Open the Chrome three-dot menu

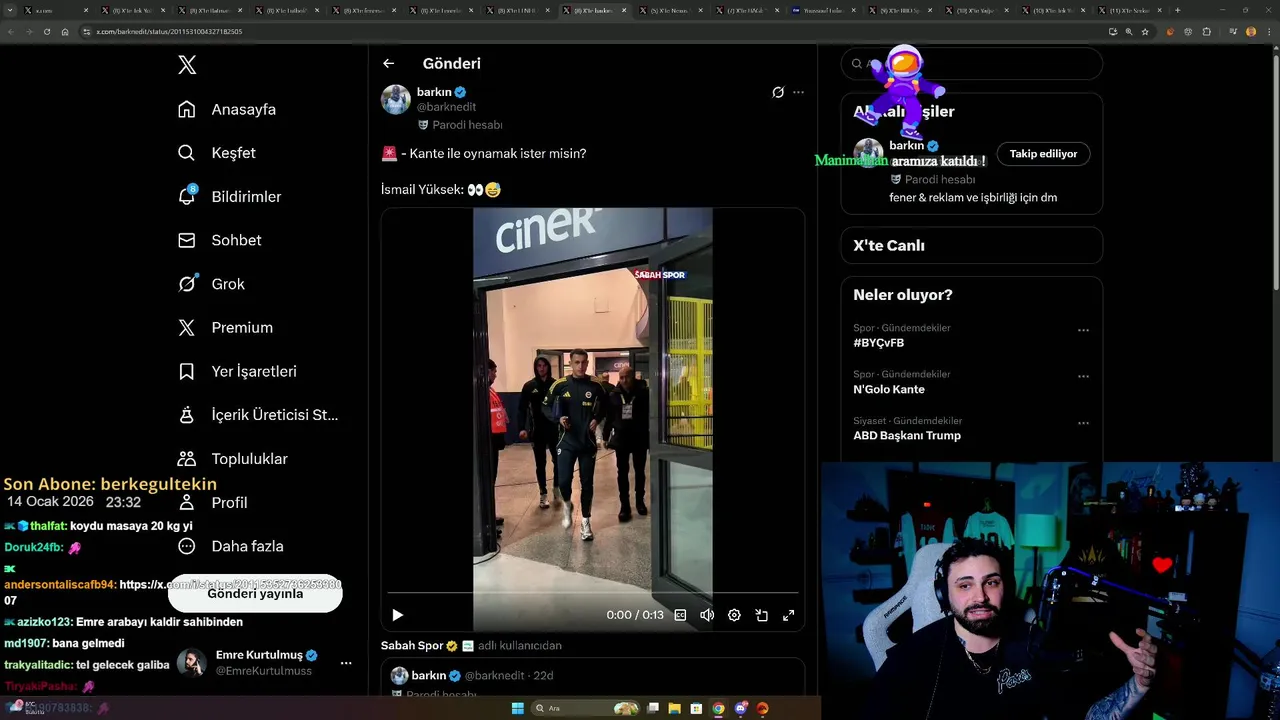1268,31
